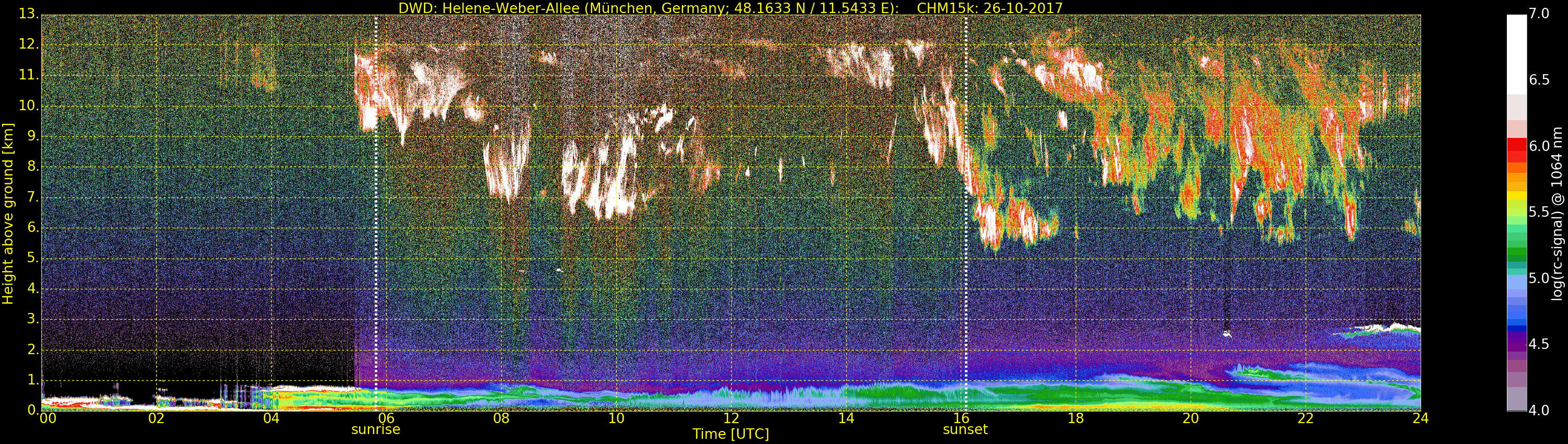Image resolution: width=1568 pixels, height=444 pixels.
Task: Click the Height above ground [km] axis label
Action: tap(8, 213)
